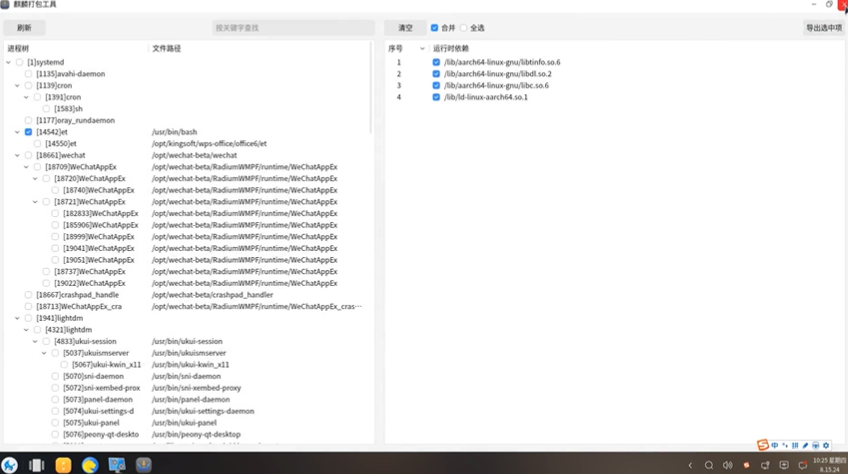
Task: Select the libc.so.6 dependency row
Action: coord(614,85)
